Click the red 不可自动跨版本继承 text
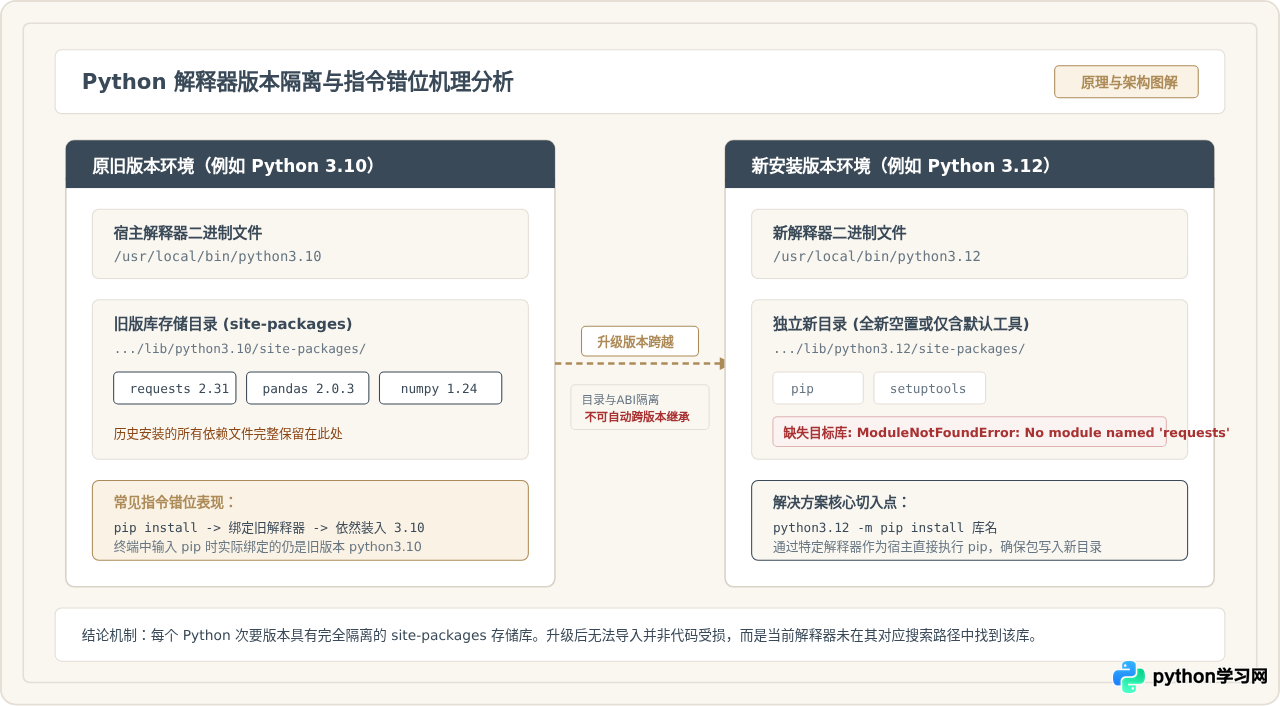This screenshot has height=706, width=1280. coord(637,416)
